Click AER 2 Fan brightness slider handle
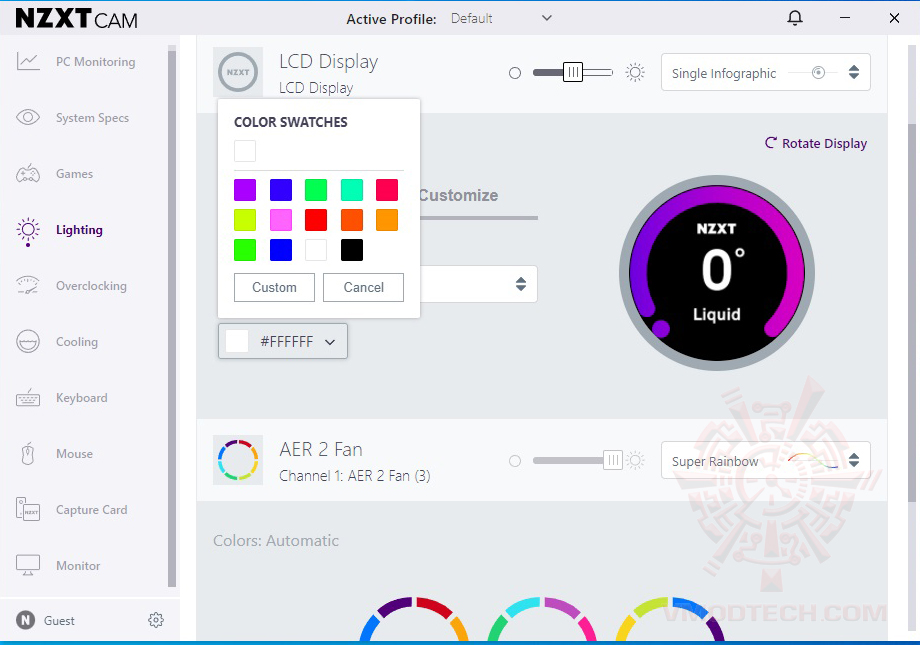Screen dimensions: 920x645 [x=613, y=460]
